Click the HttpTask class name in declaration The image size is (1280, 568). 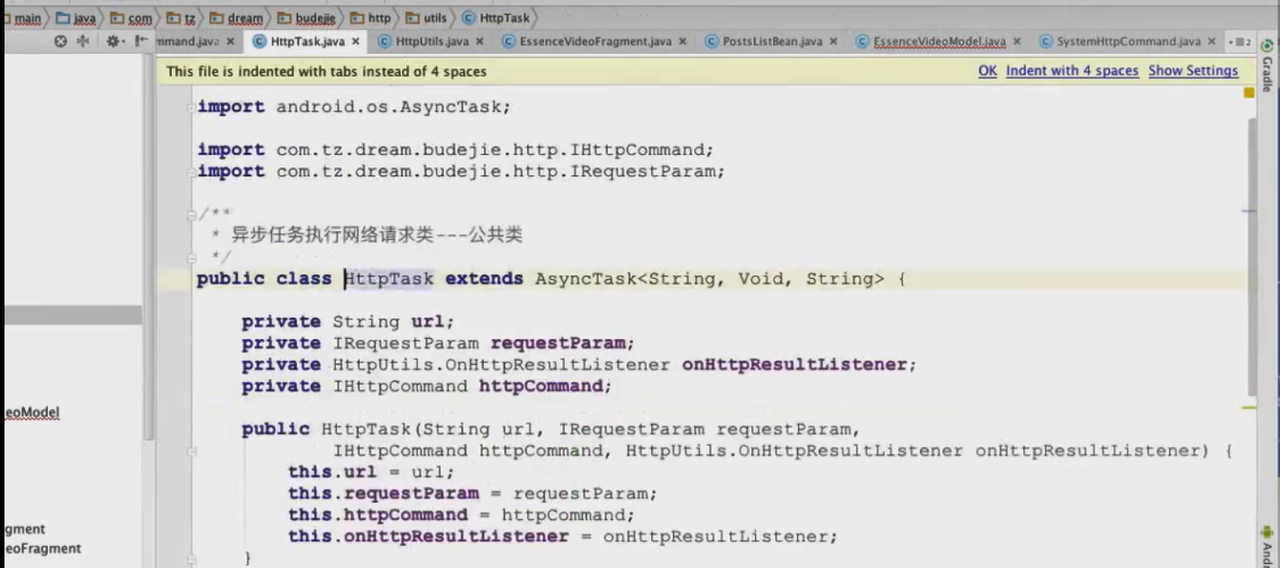pos(389,279)
